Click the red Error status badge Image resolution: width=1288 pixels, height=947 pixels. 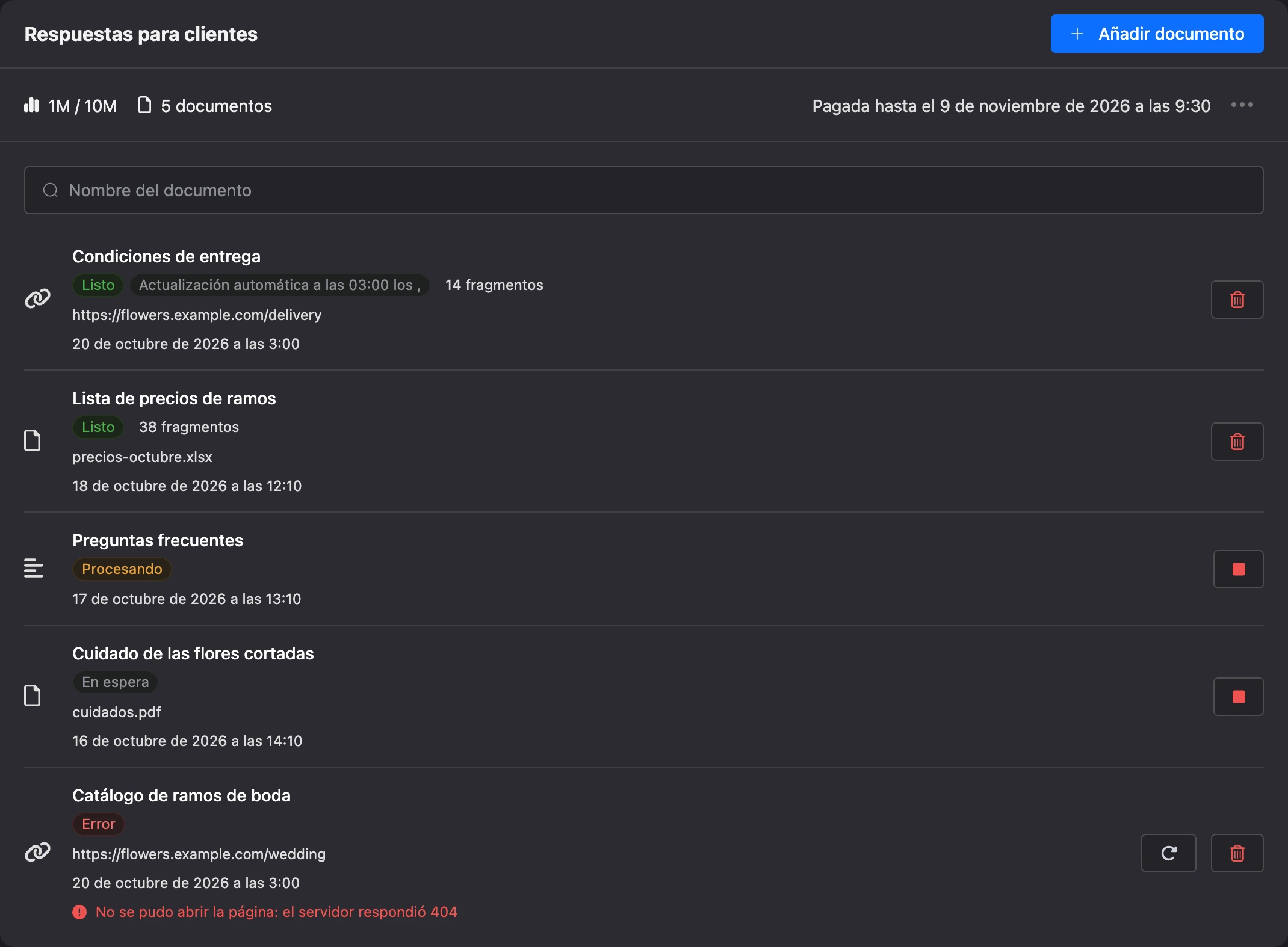[x=99, y=824]
